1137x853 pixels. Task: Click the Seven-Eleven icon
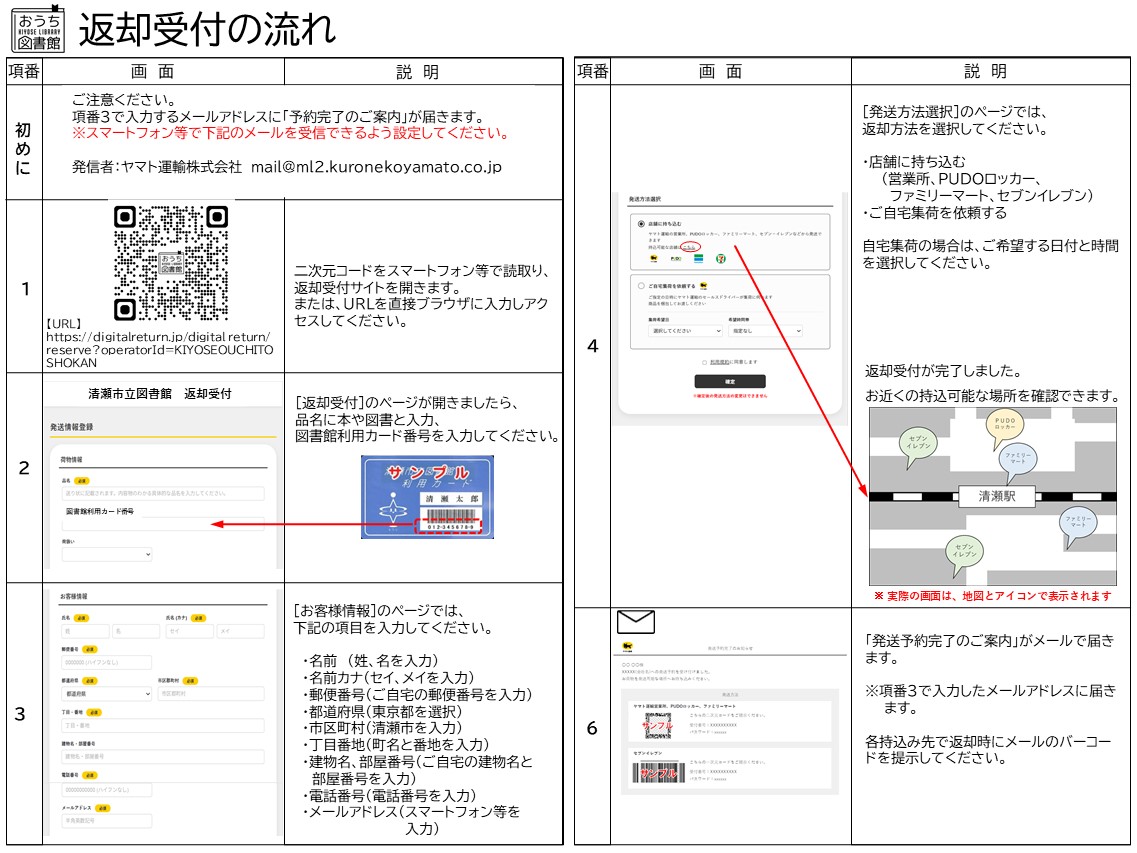[x=721, y=258]
